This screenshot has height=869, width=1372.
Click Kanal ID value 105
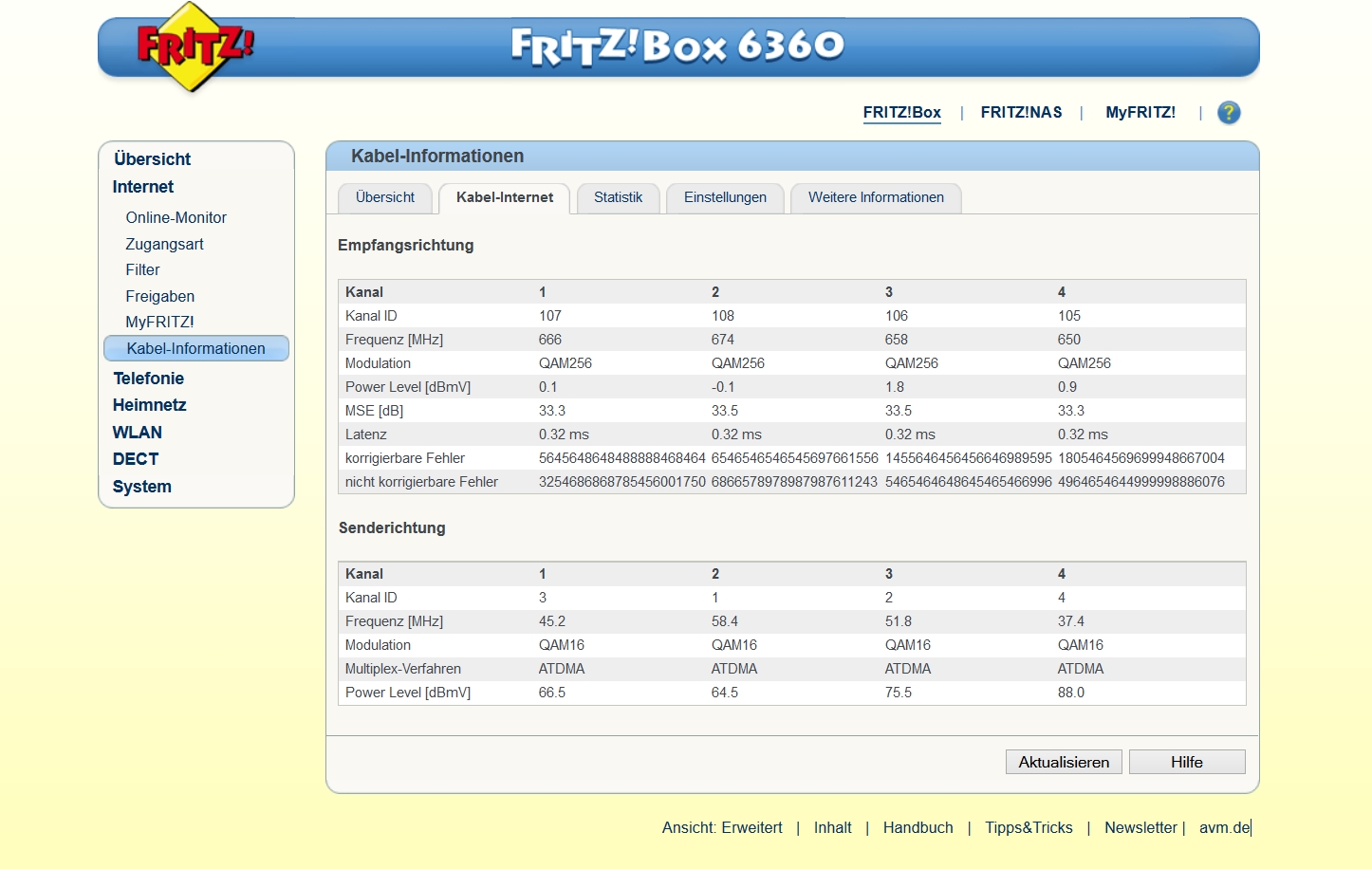coord(1069,316)
